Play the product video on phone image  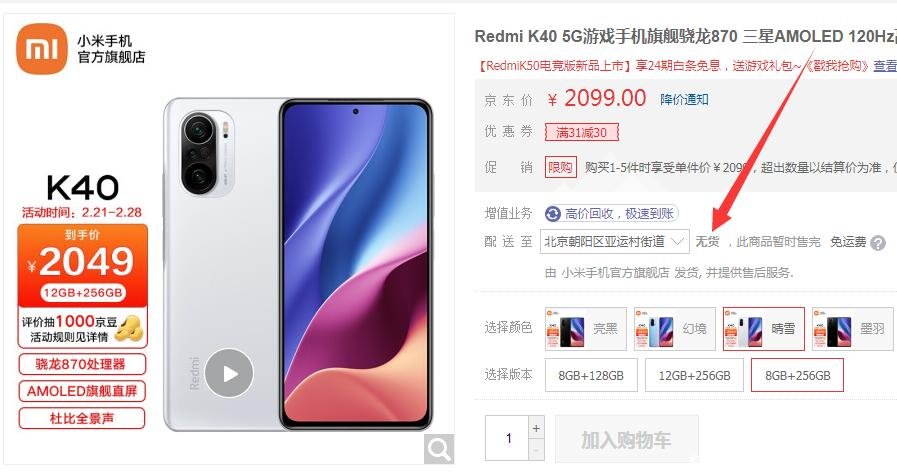229,374
